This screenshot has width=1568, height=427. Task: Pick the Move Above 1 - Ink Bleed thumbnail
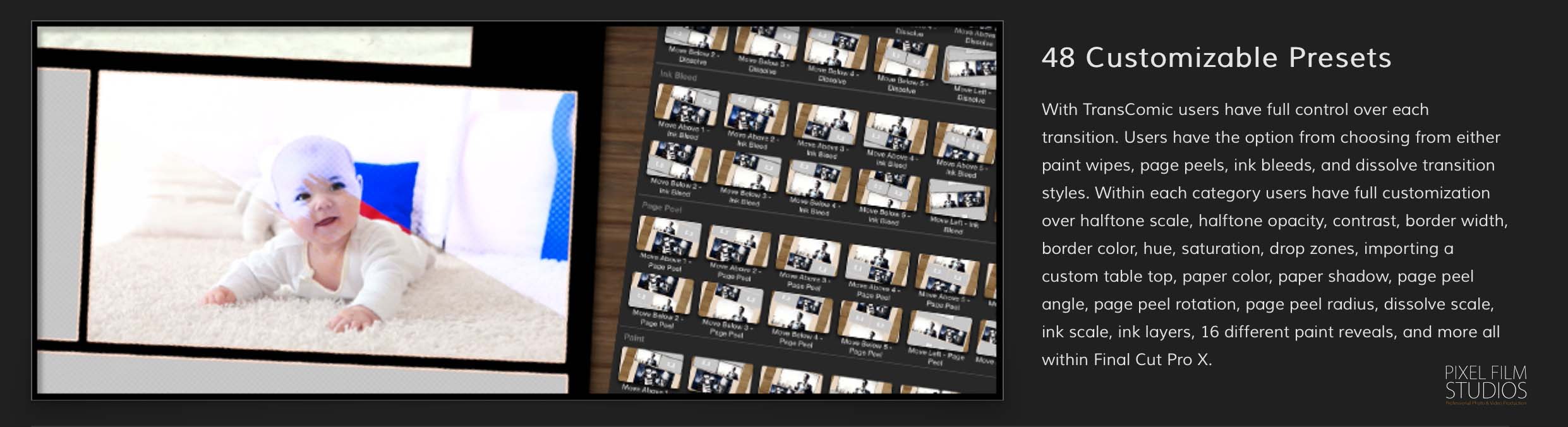685,105
